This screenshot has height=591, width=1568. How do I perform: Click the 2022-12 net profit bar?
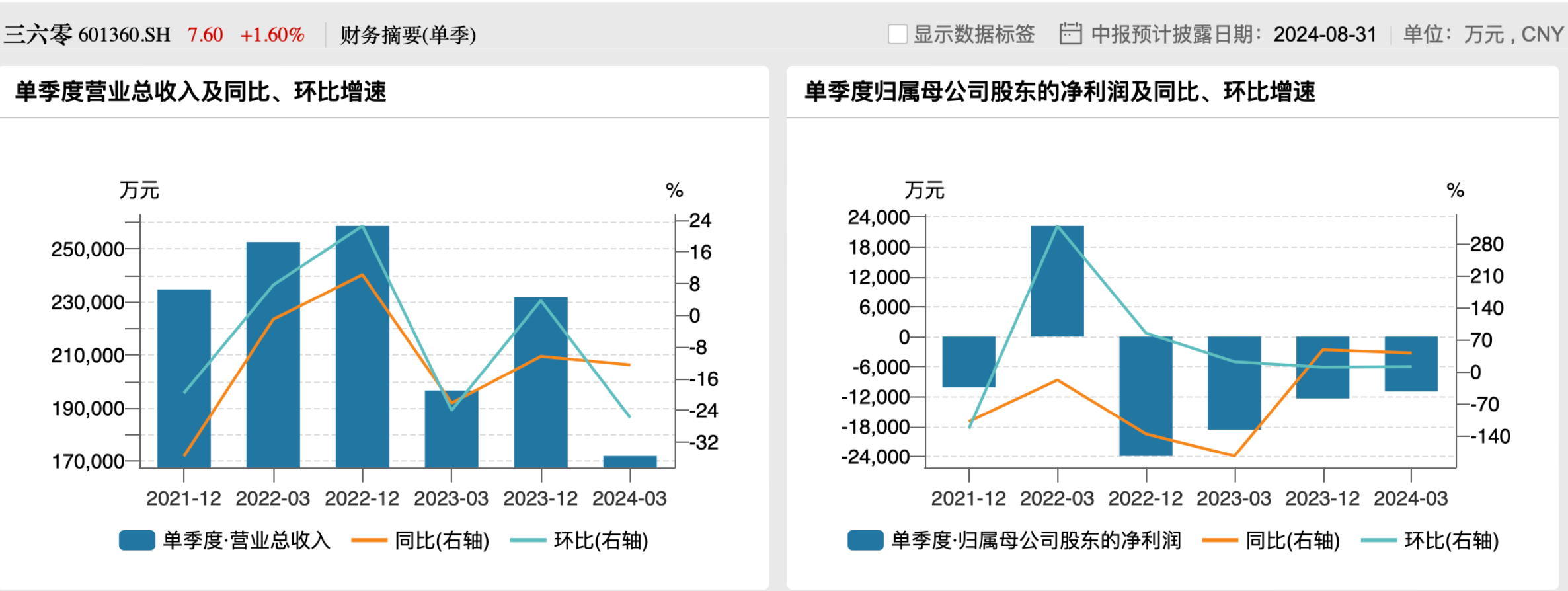pos(1146,396)
